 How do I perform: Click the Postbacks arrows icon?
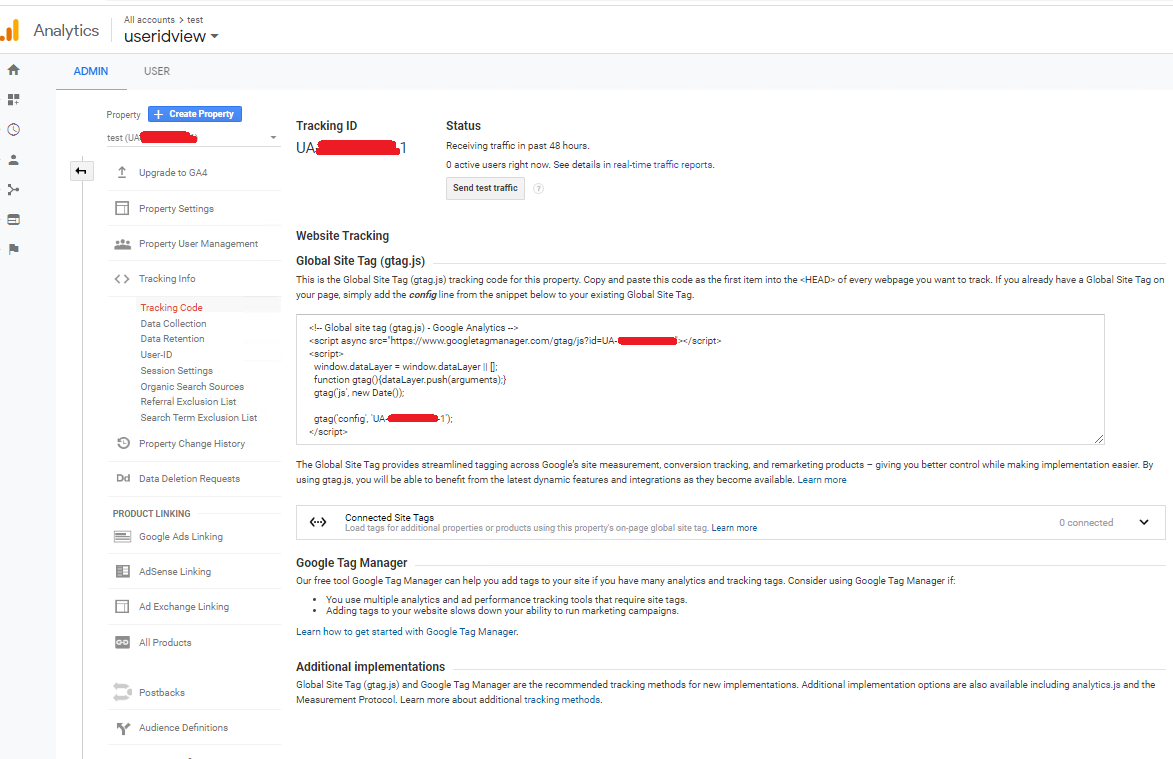(x=122, y=692)
